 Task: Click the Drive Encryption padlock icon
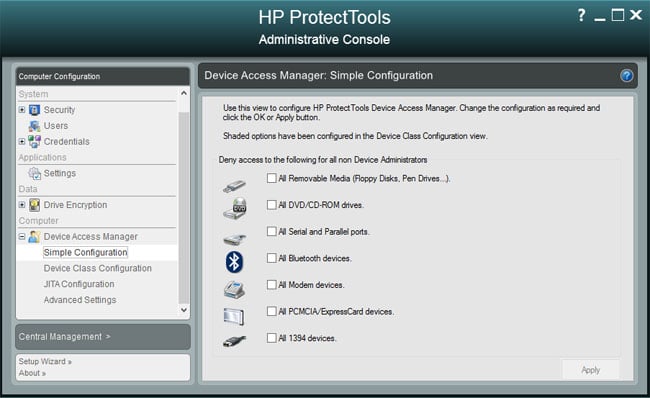(34, 205)
